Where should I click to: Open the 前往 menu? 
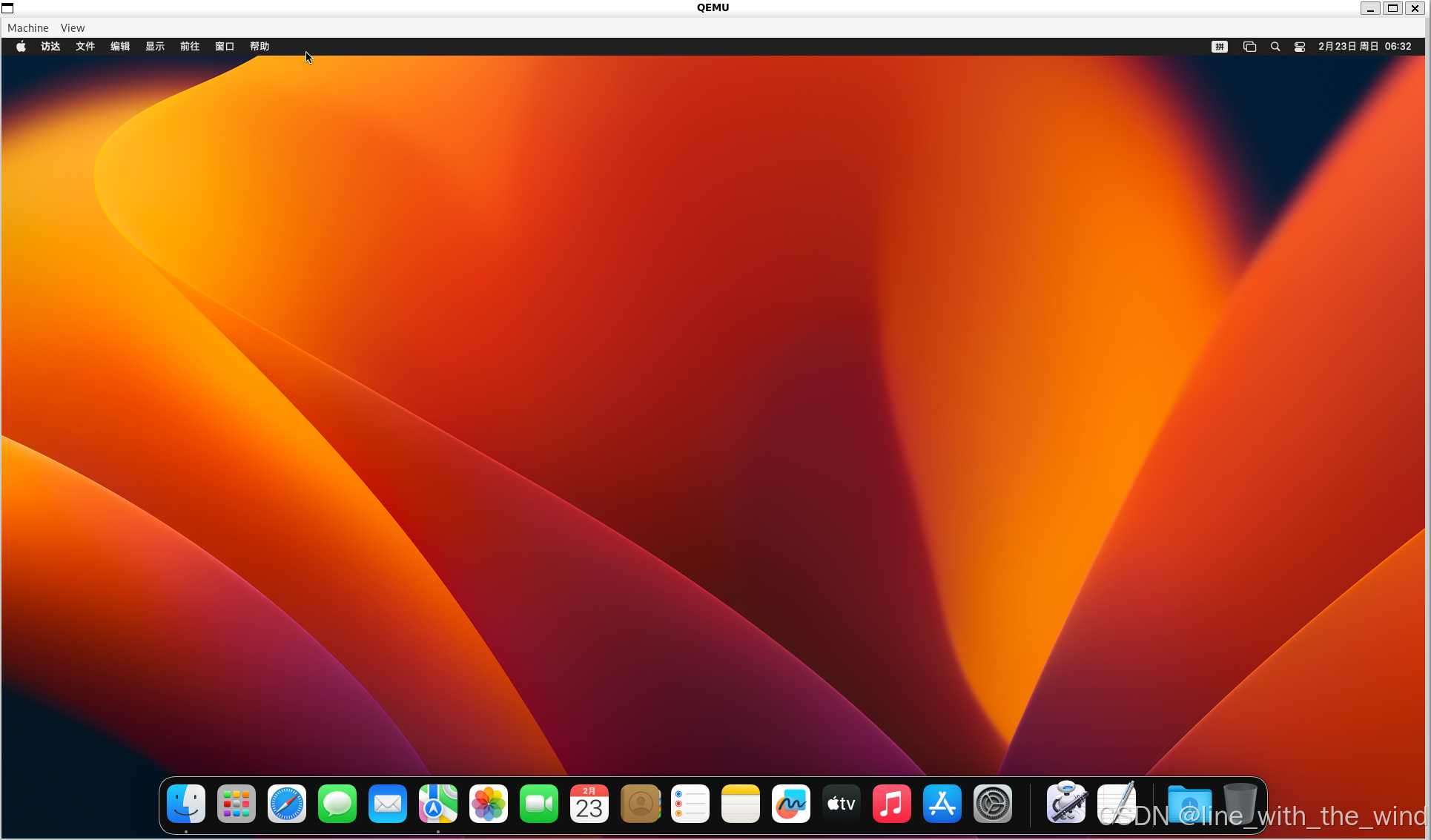tap(190, 46)
